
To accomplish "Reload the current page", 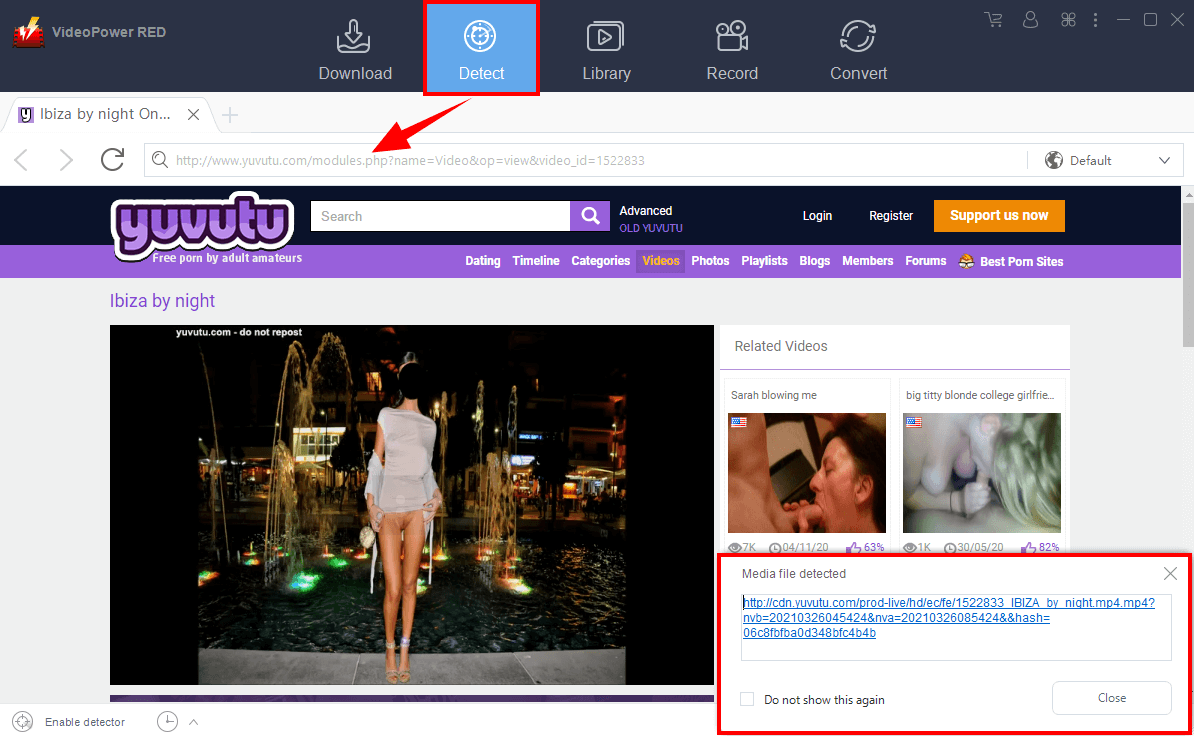I will point(113,160).
